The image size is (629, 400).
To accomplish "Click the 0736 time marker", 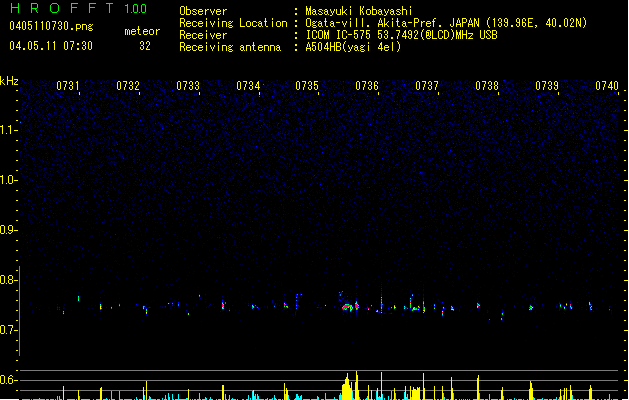I will click(x=367, y=86).
